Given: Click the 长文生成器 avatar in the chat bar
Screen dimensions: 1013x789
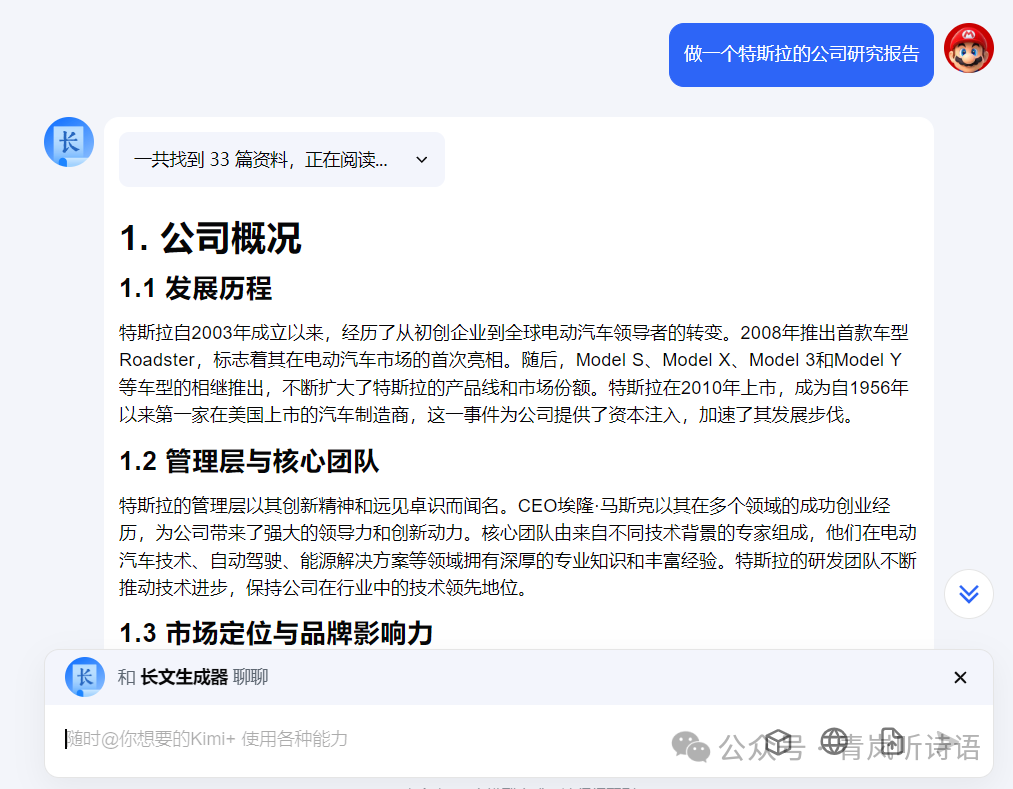Looking at the screenshot, I should tap(85, 677).
